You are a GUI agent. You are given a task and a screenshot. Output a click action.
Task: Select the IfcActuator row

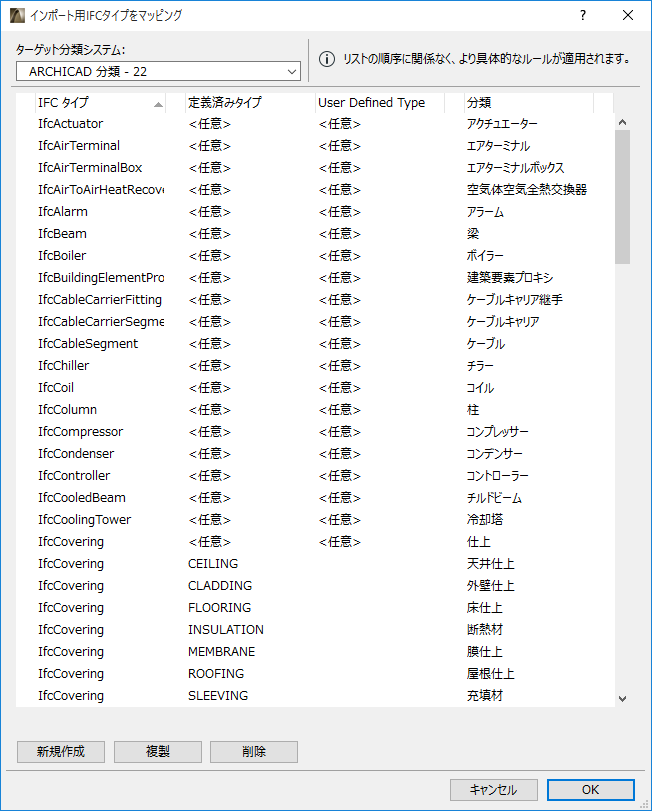(x=315, y=124)
